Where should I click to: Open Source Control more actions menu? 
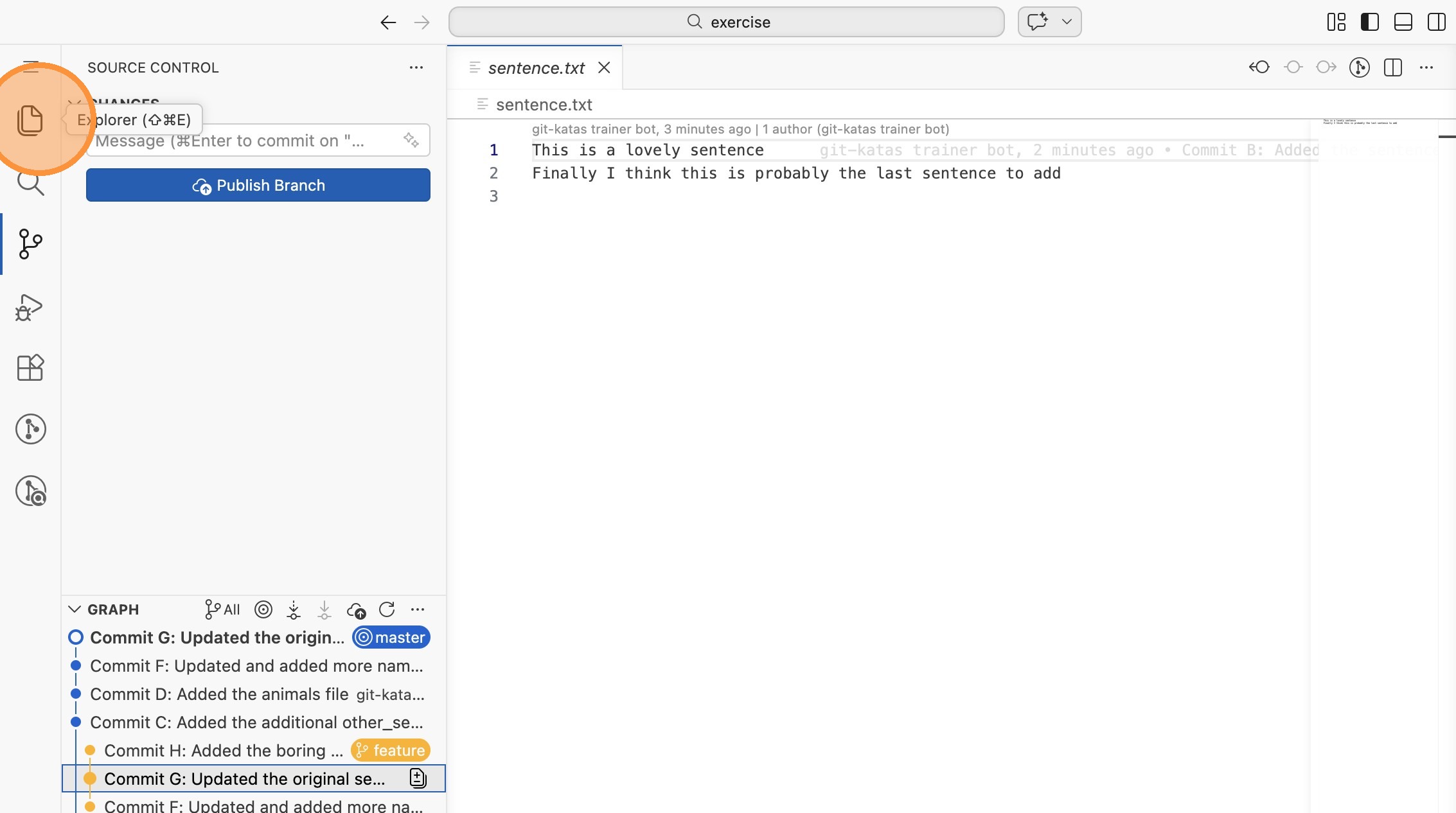point(416,67)
